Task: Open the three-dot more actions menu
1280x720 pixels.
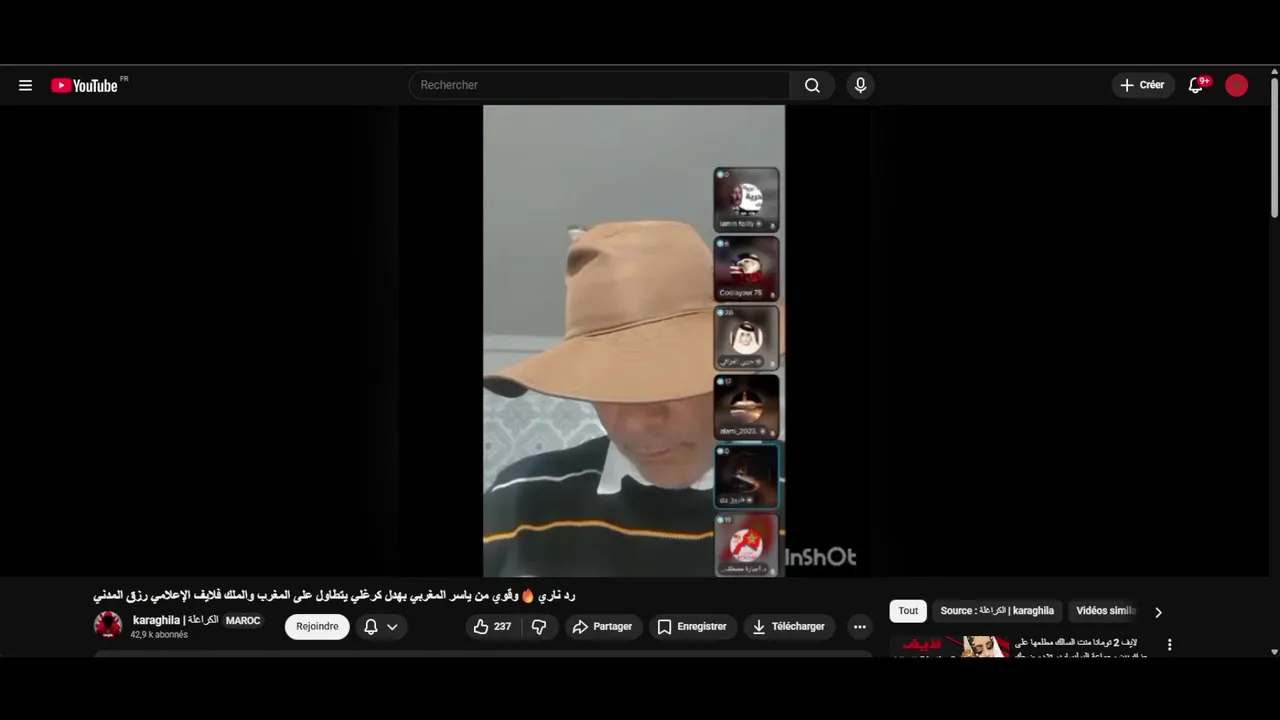Action: coord(859,626)
